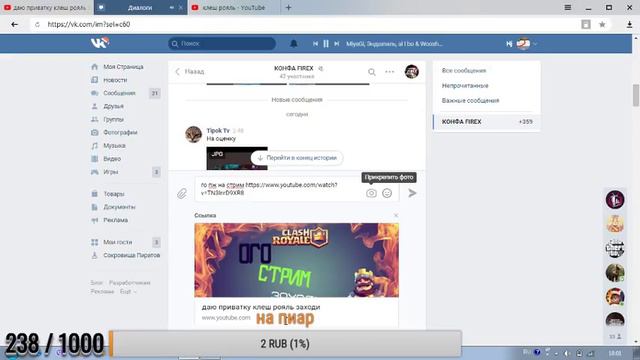Open Реклама in left menu

tap(115, 220)
